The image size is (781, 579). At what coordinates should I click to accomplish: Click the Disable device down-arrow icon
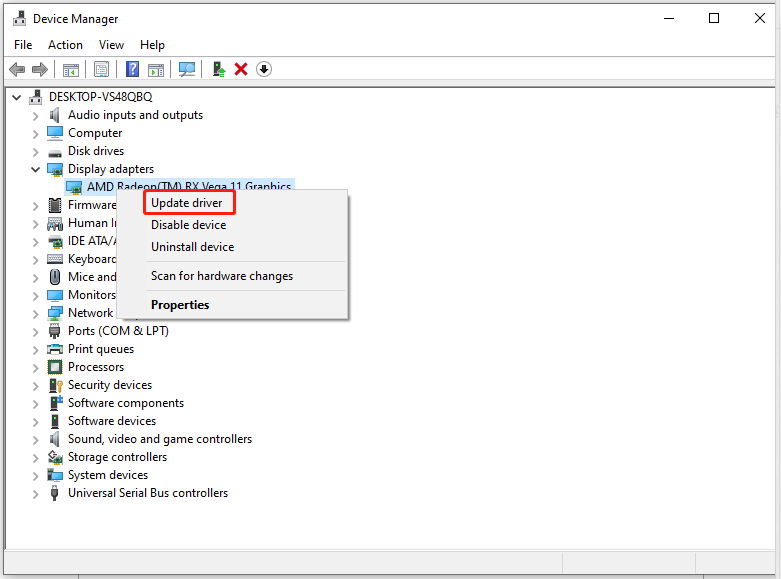(264, 69)
